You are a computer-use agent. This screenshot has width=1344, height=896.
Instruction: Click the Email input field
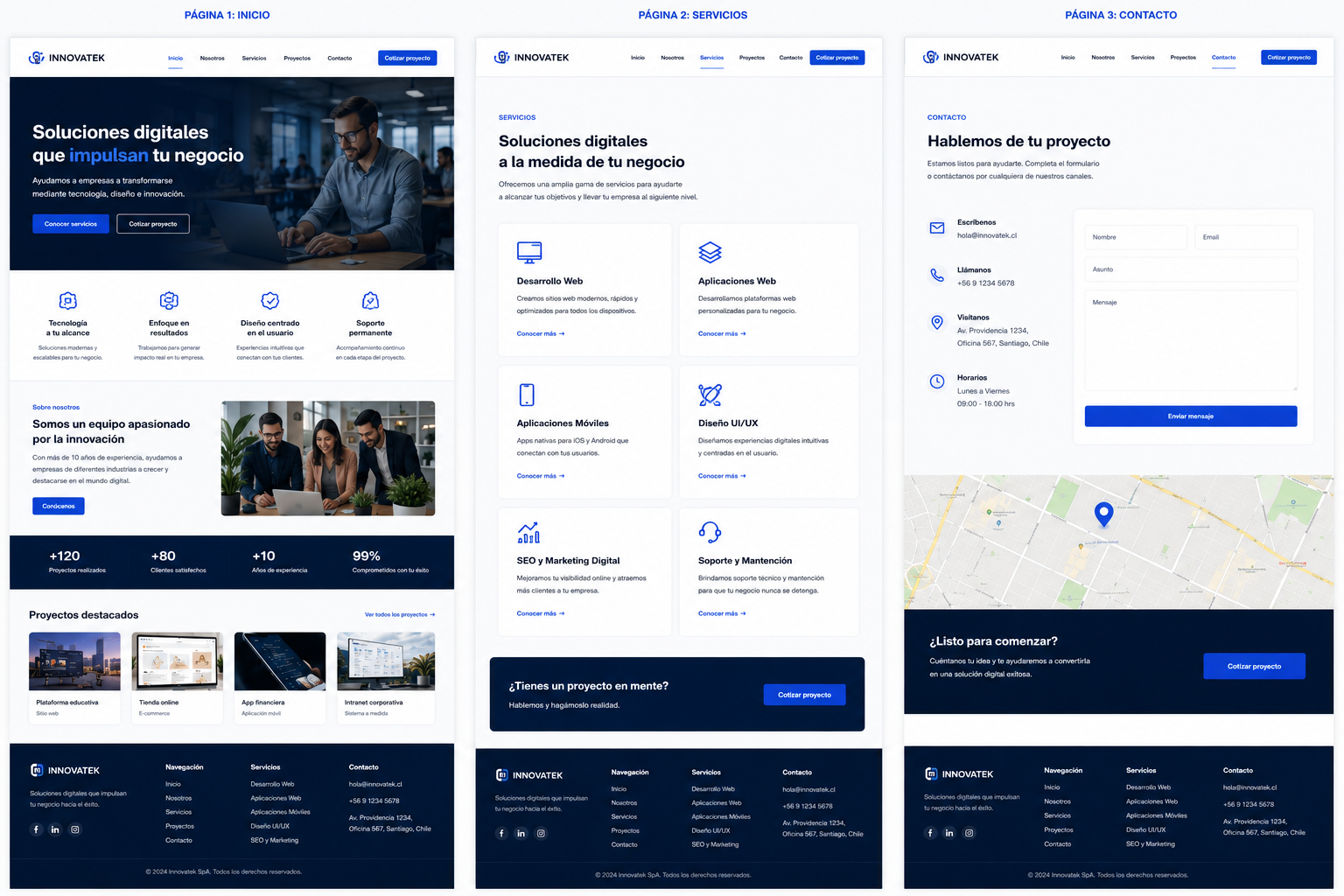click(1246, 237)
